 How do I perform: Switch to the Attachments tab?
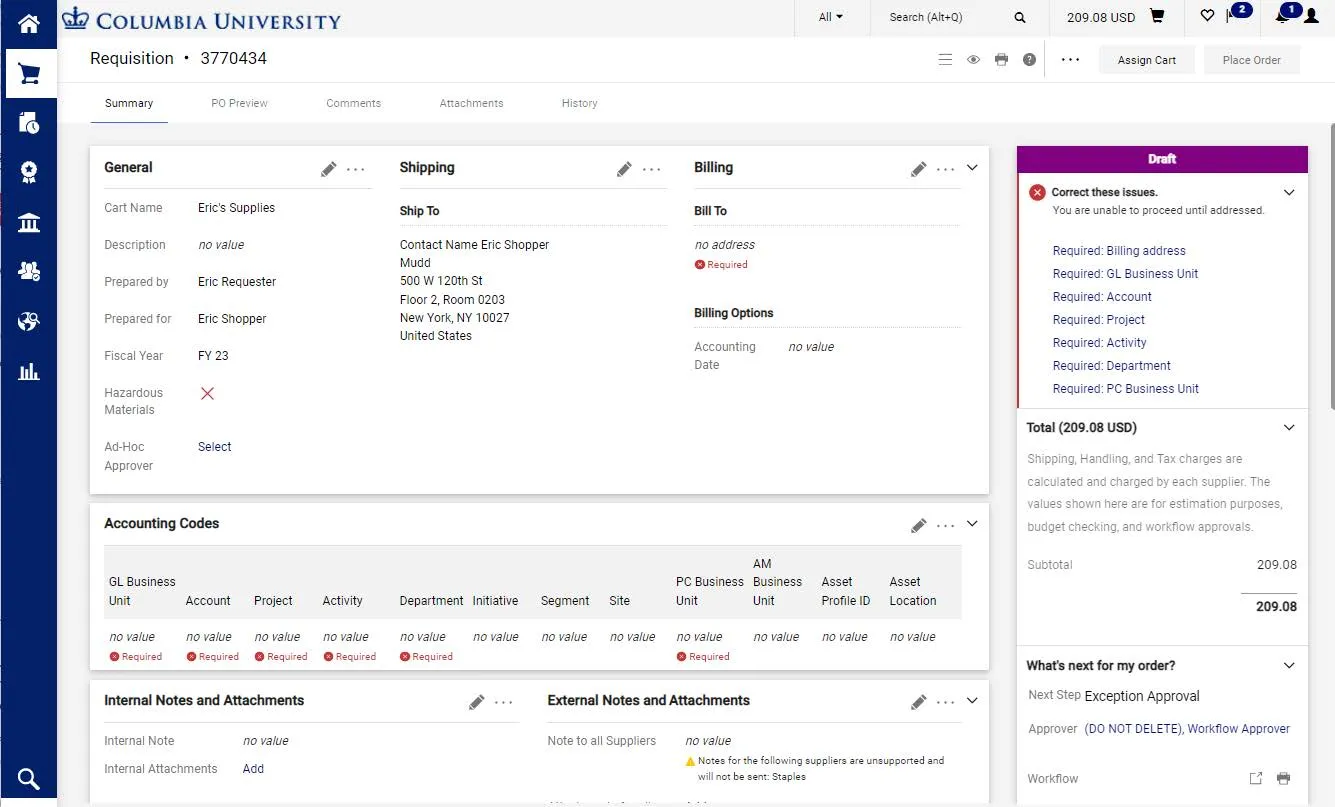point(472,103)
